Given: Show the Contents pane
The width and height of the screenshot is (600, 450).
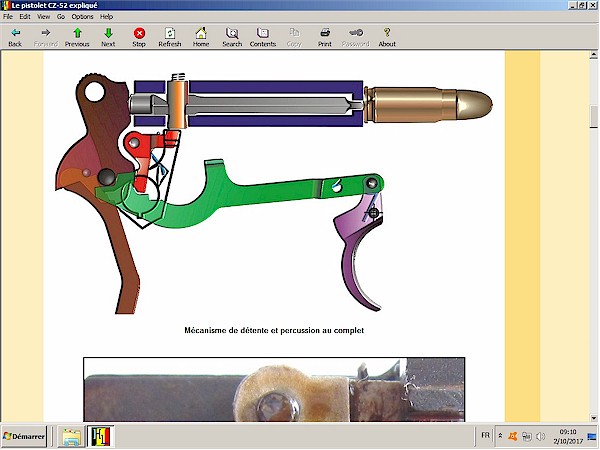Looking at the screenshot, I should click(x=263, y=37).
